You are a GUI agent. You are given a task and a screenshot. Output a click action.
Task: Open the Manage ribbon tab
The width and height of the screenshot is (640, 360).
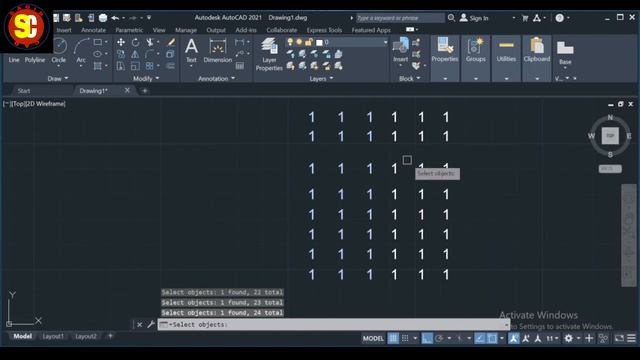coord(186,30)
